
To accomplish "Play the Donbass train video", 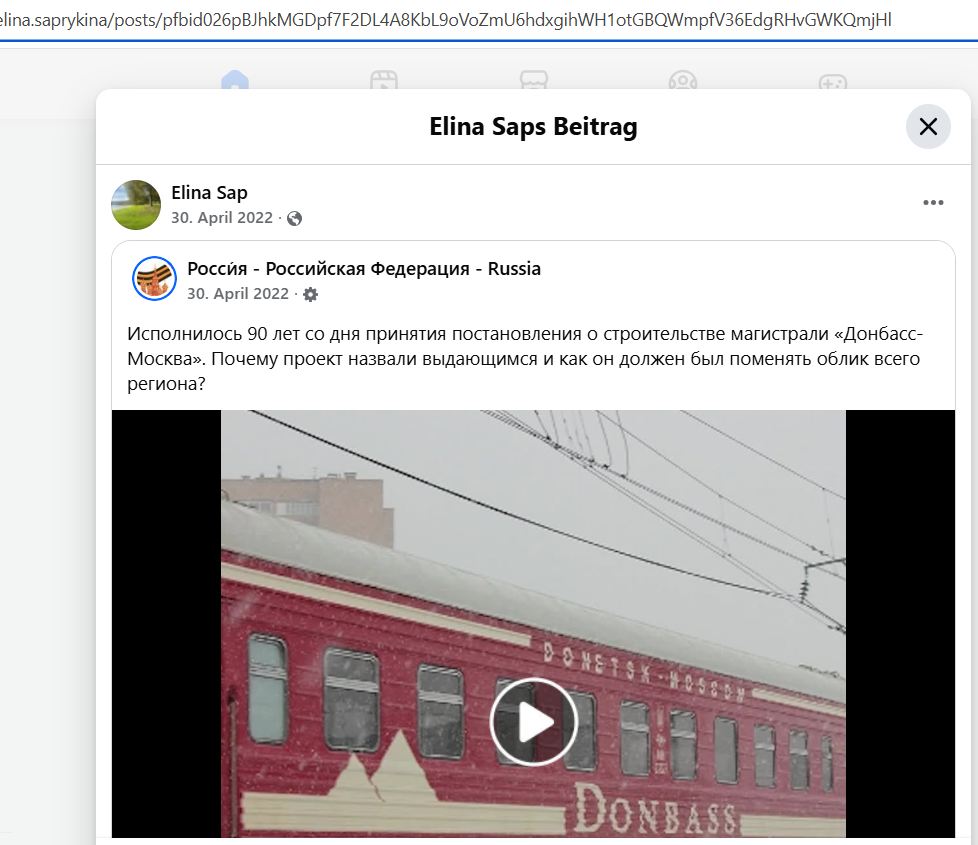I will (533, 722).
